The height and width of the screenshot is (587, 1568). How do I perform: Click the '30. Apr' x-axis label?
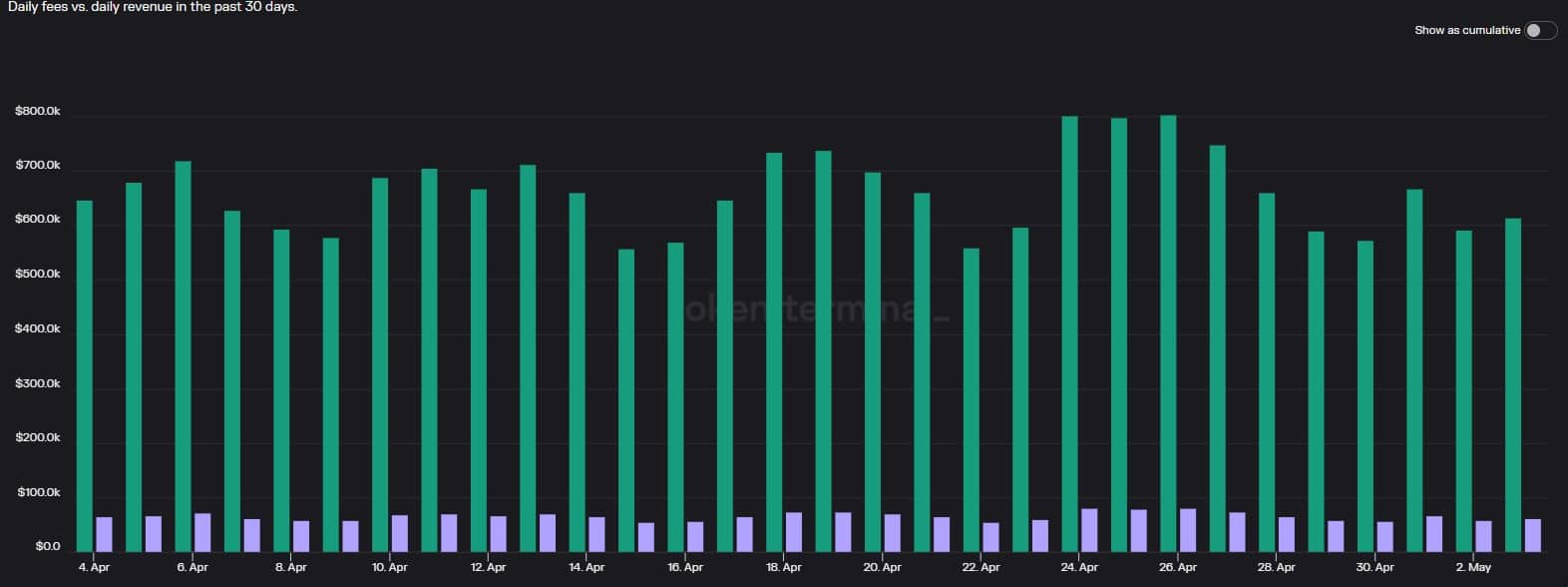[1374, 567]
